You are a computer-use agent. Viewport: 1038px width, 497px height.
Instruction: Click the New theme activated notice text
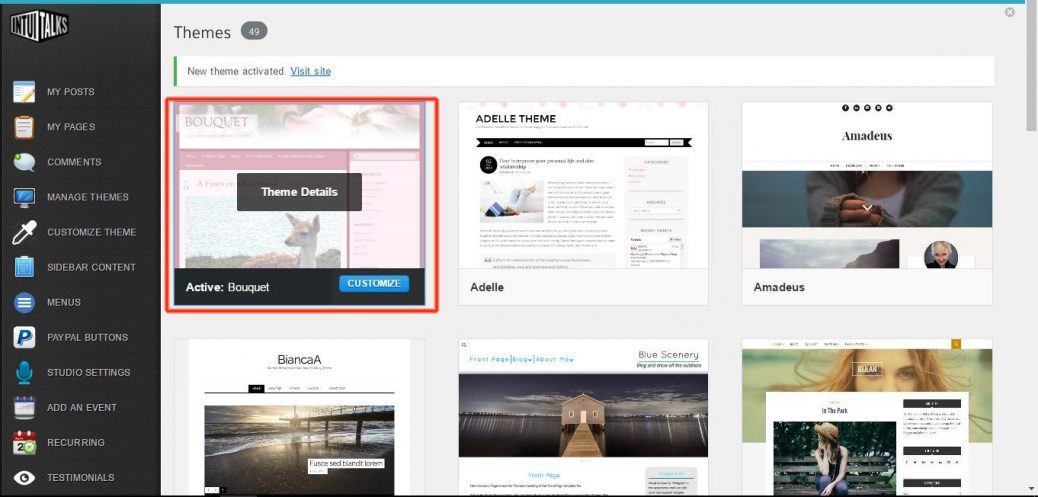click(237, 71)
